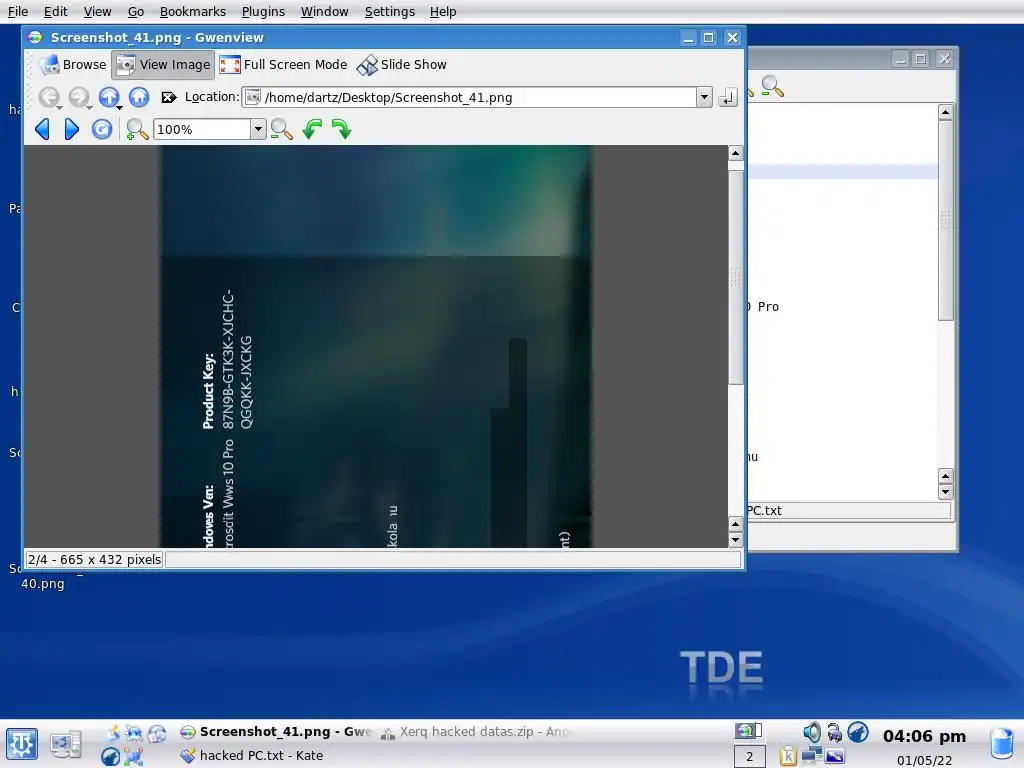This screenshot has height=768, width=1024.
Task: Click bottom scroll-down arrow in background window
Action: pos(945,492)
